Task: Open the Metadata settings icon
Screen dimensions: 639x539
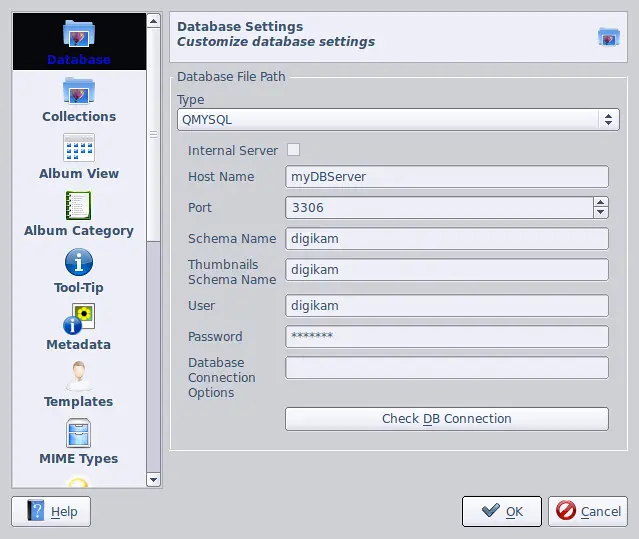Action: coord(78,321)
